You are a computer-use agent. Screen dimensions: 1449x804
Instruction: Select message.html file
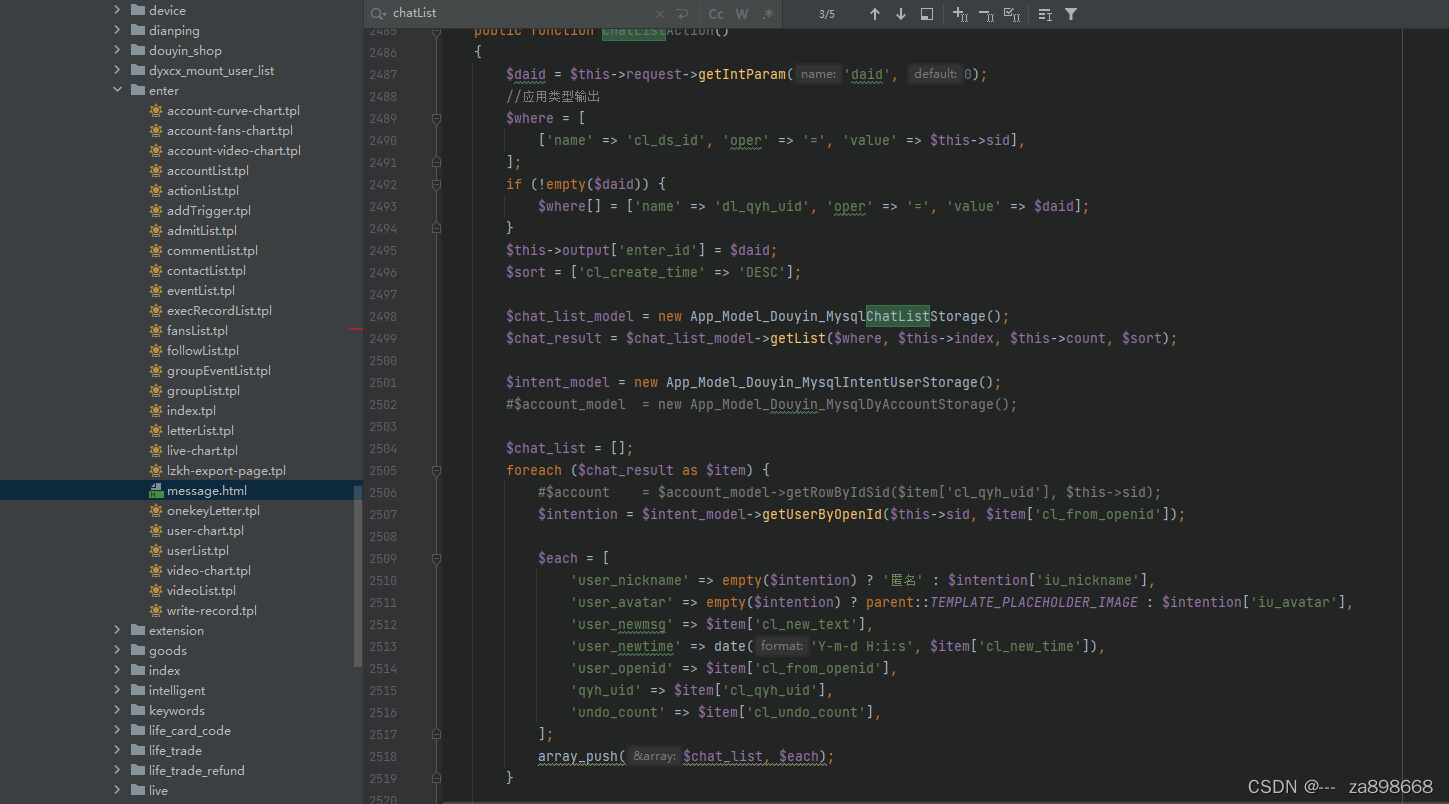(207, 490)
